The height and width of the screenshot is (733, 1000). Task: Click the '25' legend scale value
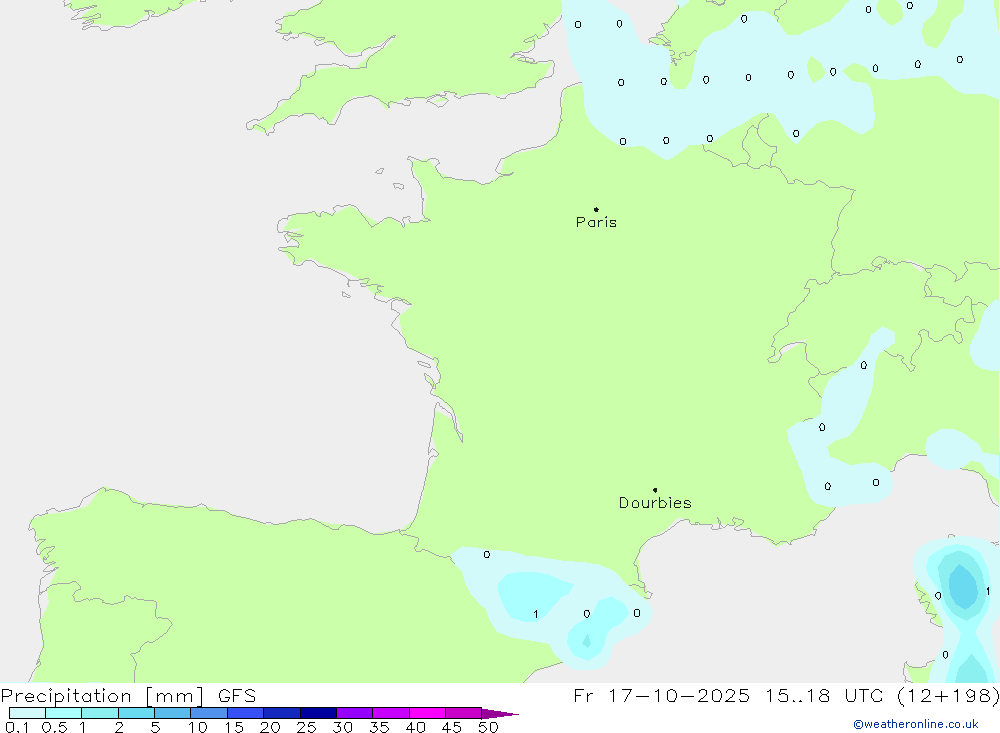pyautogui.click(x=307, y=727)
